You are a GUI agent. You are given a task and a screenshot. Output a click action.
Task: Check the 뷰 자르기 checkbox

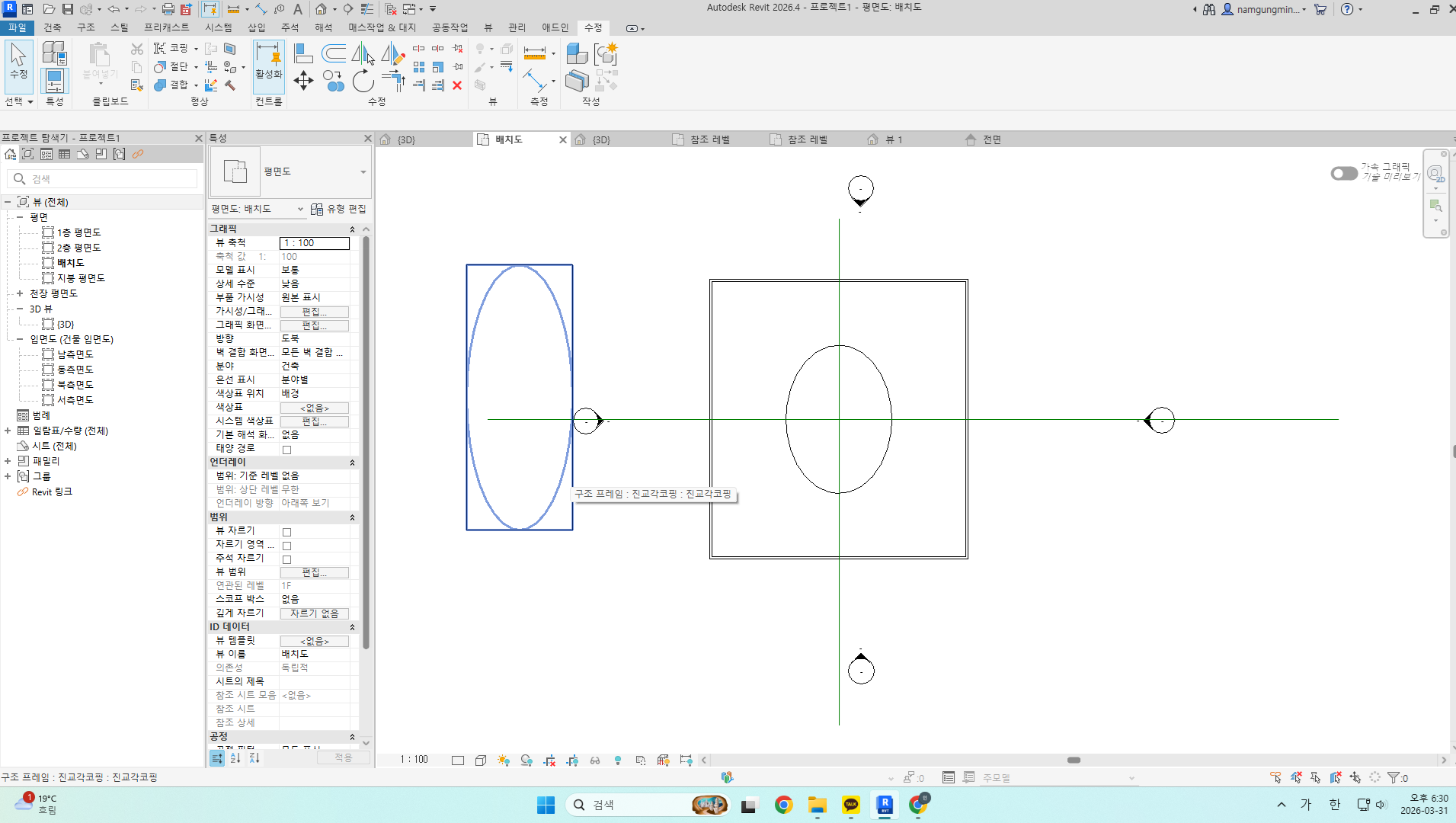click(287, 532)
